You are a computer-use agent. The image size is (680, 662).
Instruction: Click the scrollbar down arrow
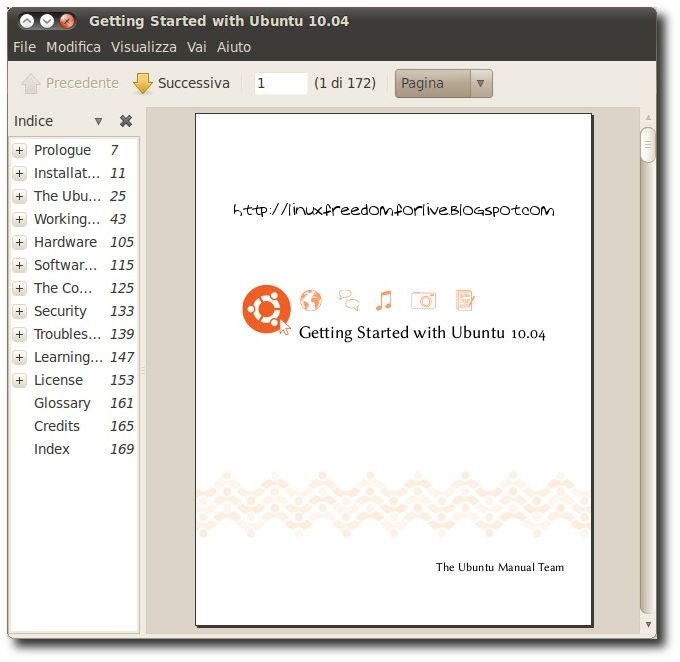coord(648,624)
